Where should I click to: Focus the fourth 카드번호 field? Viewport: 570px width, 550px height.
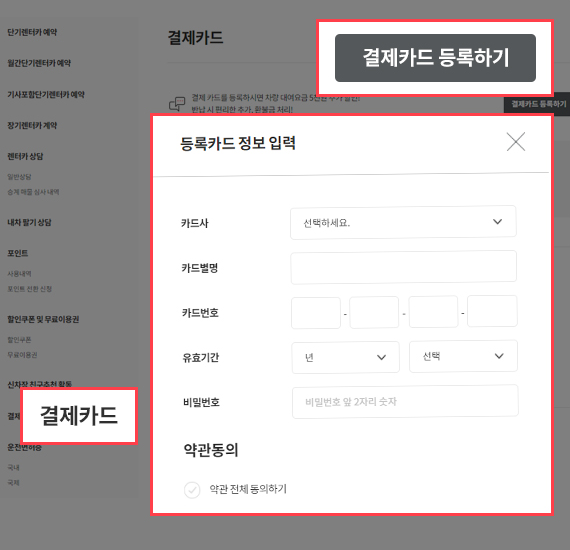[x=492, y=311]
